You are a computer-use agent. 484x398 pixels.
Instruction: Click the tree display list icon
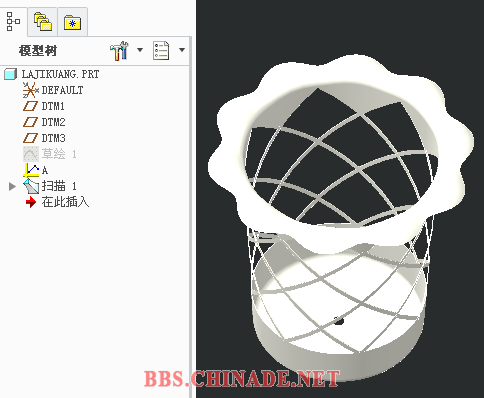[161, 51]
